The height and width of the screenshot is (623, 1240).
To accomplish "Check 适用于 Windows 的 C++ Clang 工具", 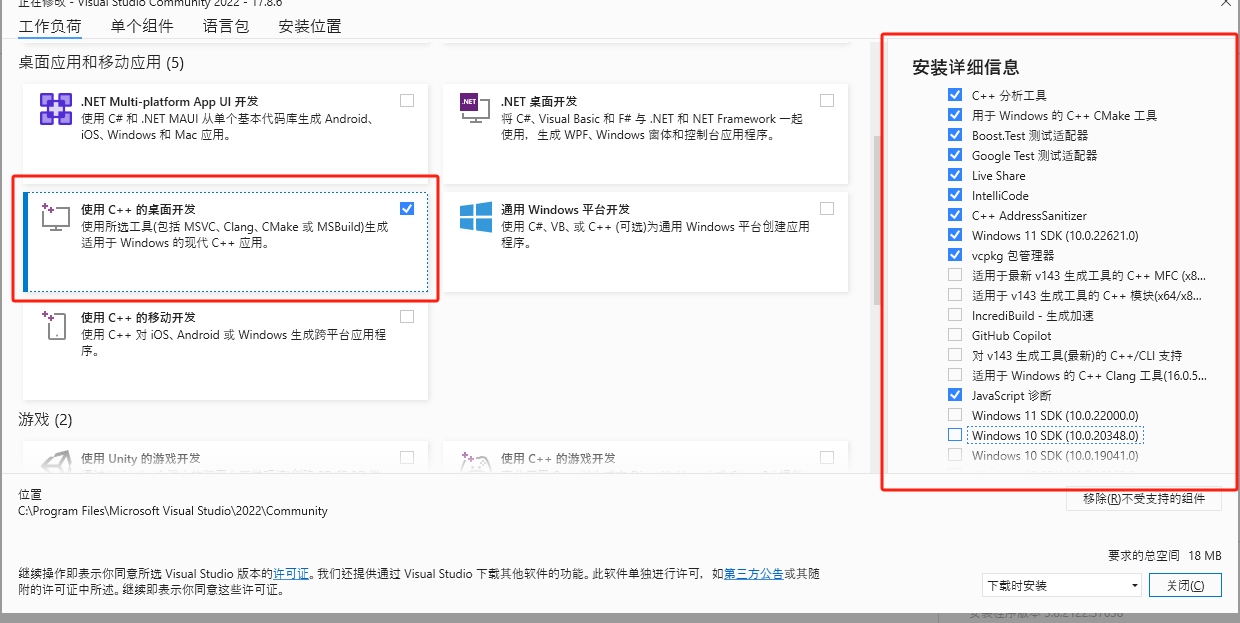I will tap(954, 375).
